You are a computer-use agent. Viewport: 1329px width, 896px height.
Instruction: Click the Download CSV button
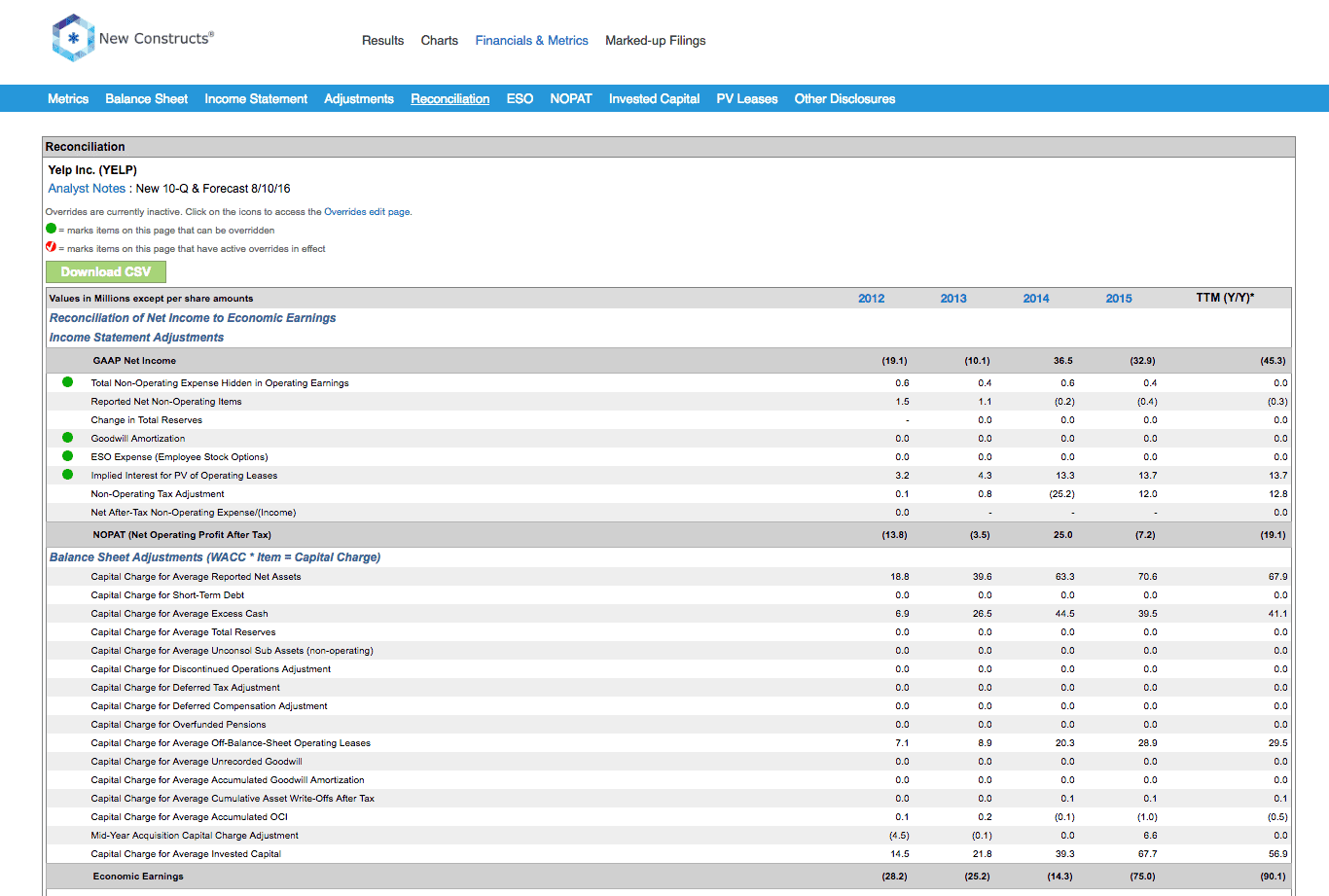click(x=106, y=271)
